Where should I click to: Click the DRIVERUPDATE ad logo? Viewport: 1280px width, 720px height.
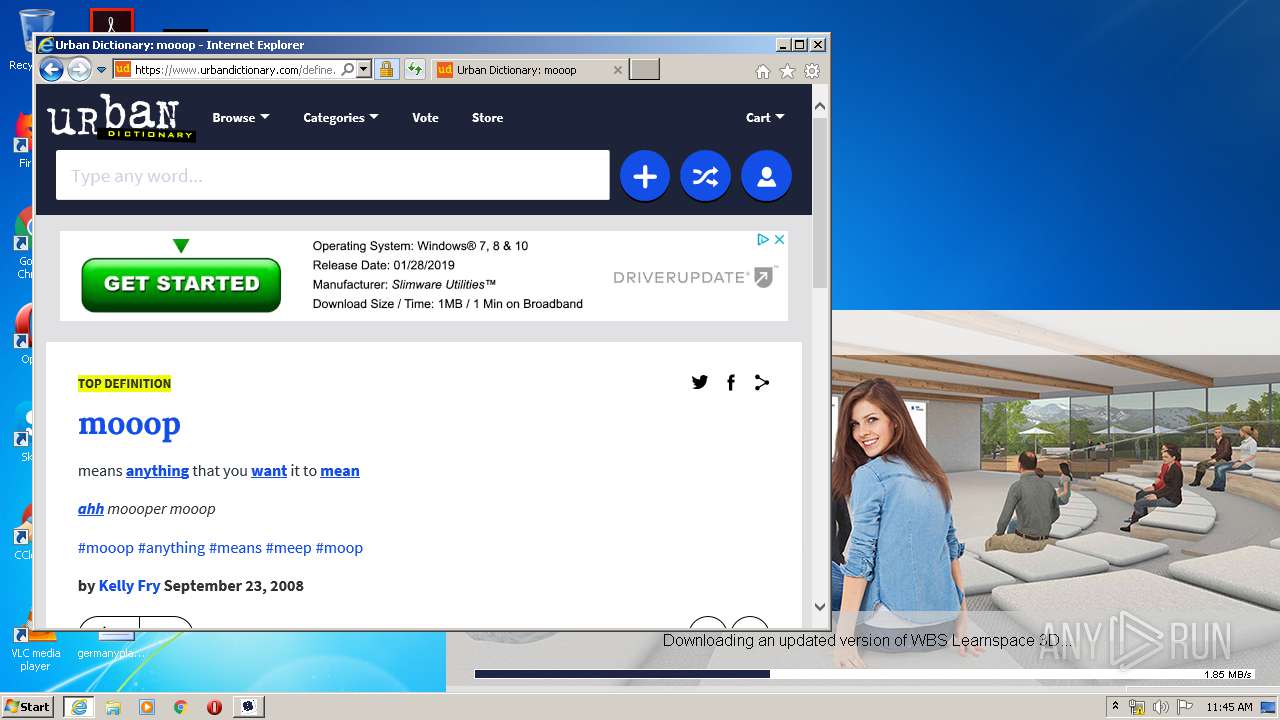[x=695, y=277]
